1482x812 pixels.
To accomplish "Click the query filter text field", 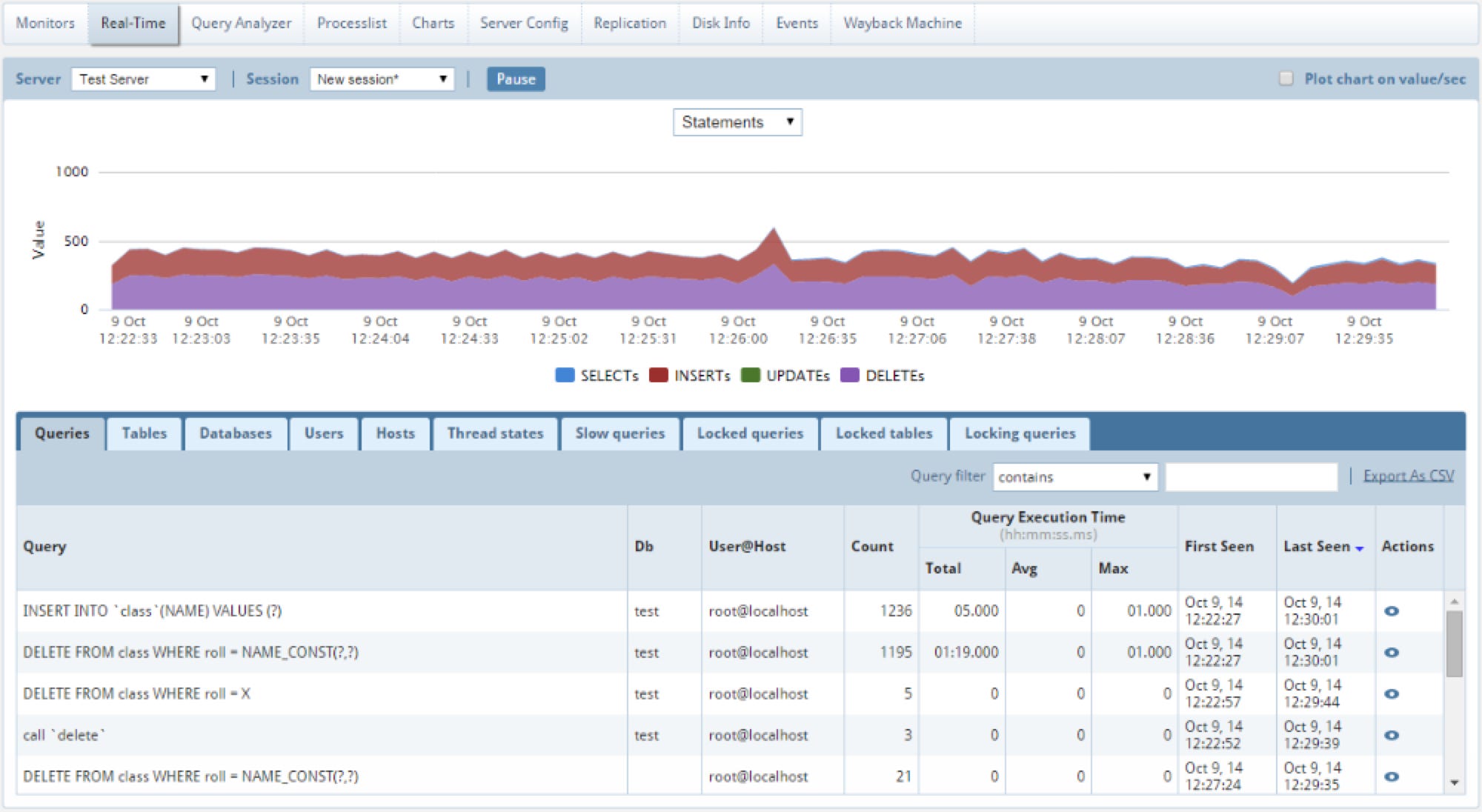I will click(x=1252, y=477).
